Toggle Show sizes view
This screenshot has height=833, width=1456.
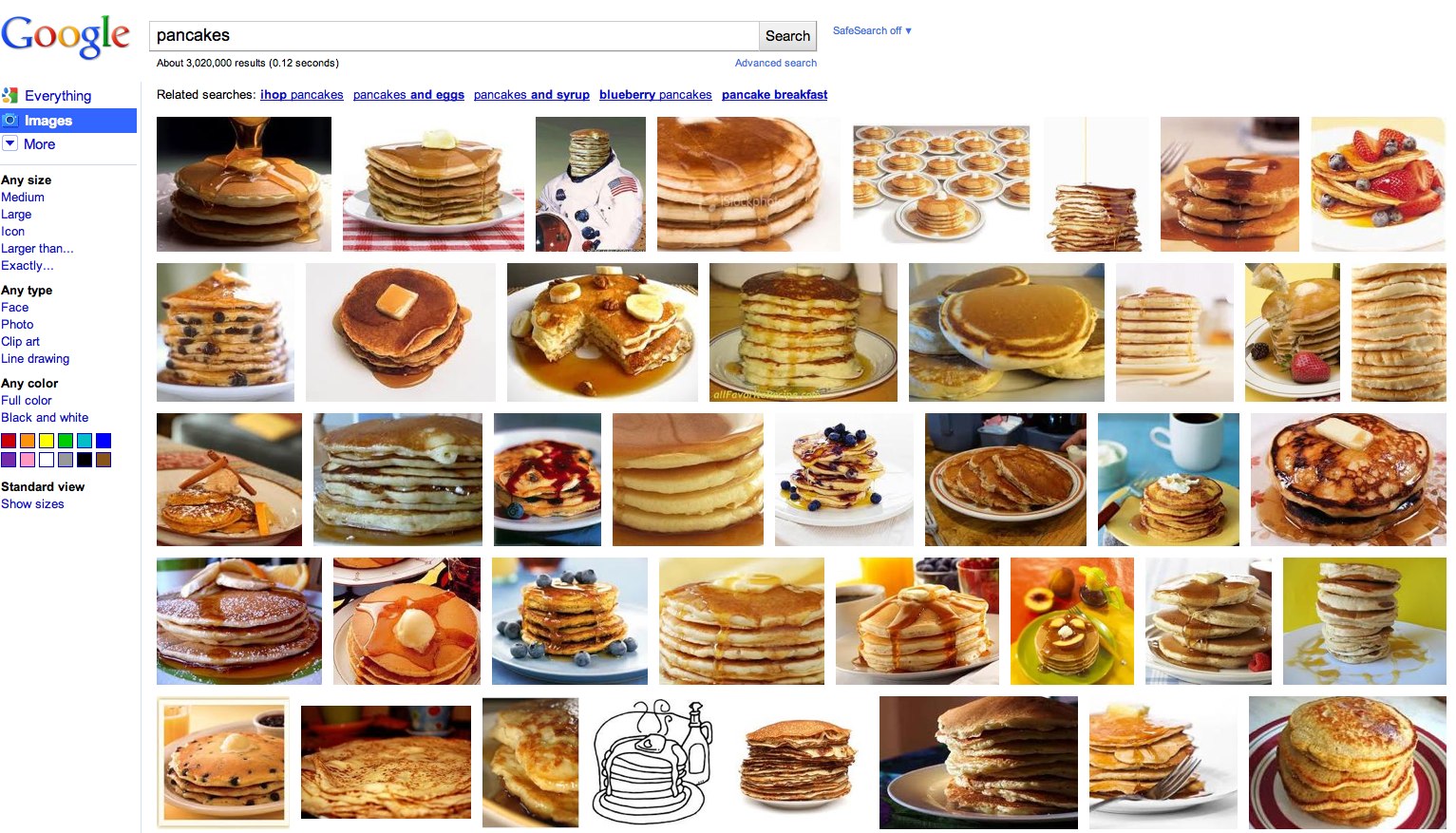32,503
